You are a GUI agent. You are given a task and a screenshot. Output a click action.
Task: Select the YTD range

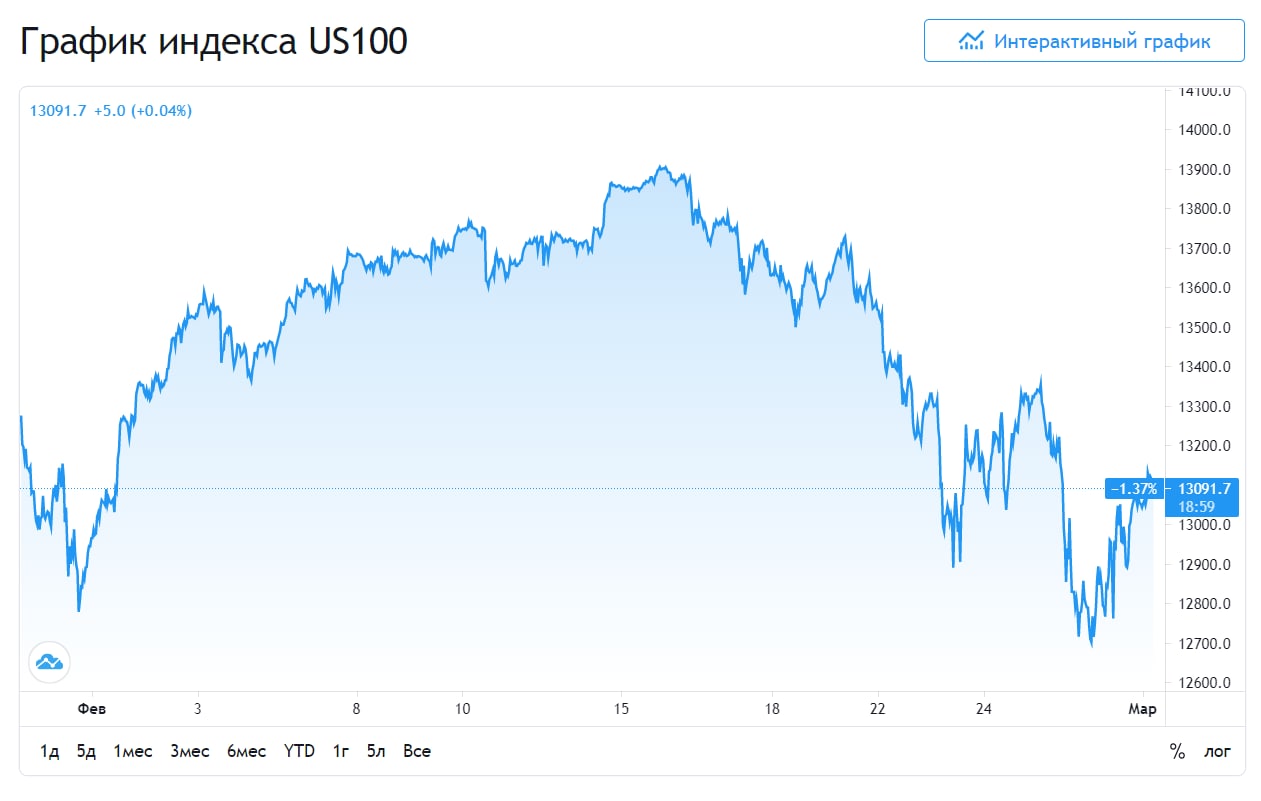tap(299, 751)
